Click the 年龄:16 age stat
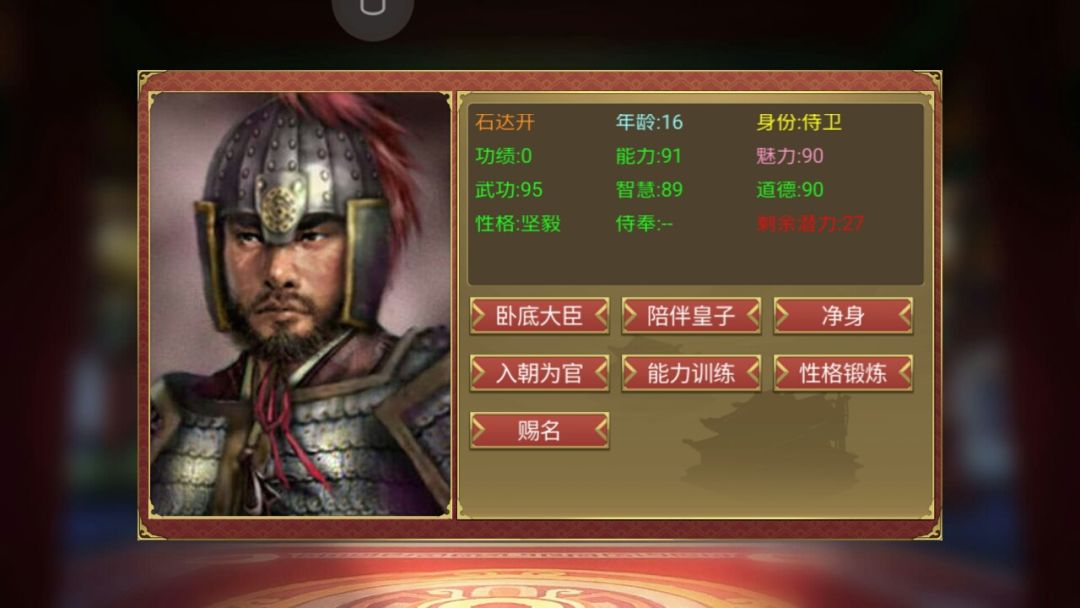Screen dimensions: 1080x608 point(649,123)
